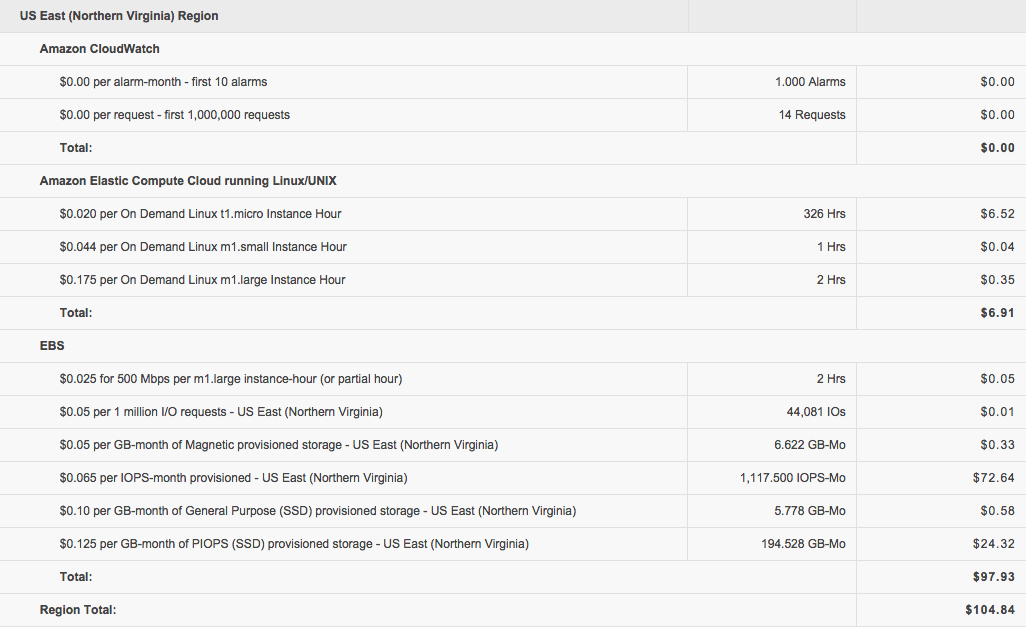
Task: Select the PIOPS (SSD) provisioned storage line
Action: click(294, 543)
